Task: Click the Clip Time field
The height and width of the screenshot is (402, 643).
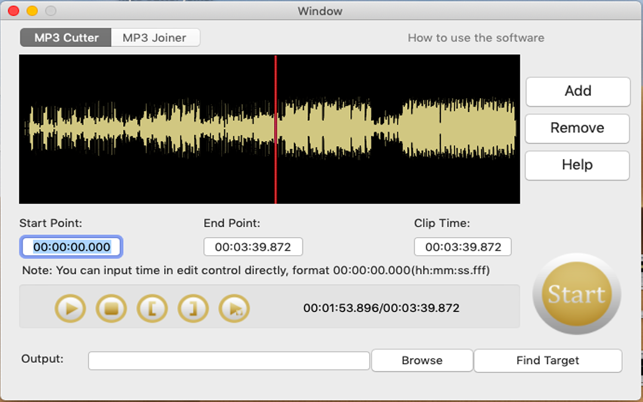Action: (463, 247)
